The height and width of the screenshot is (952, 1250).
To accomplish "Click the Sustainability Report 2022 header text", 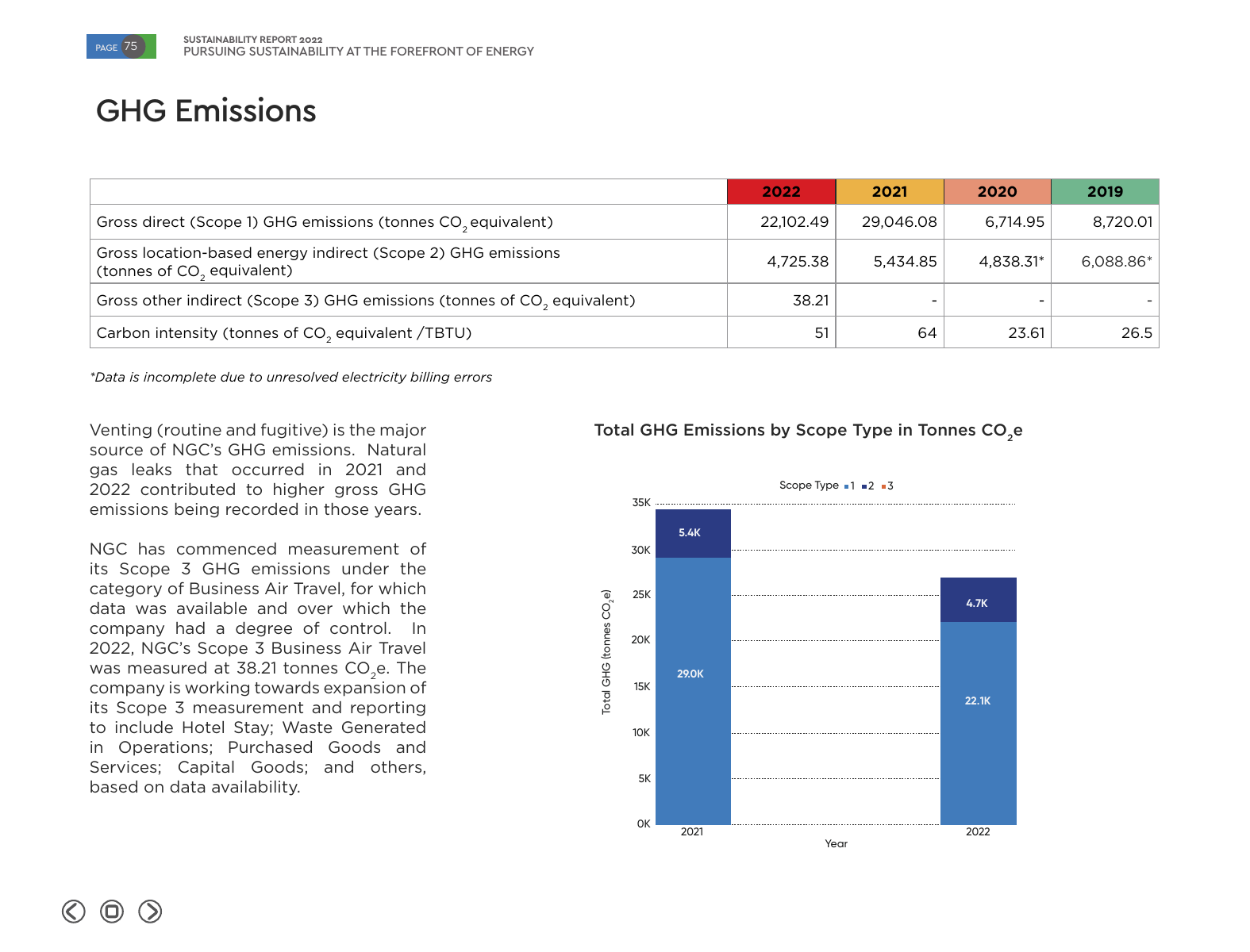I will (x=253, y=40).
